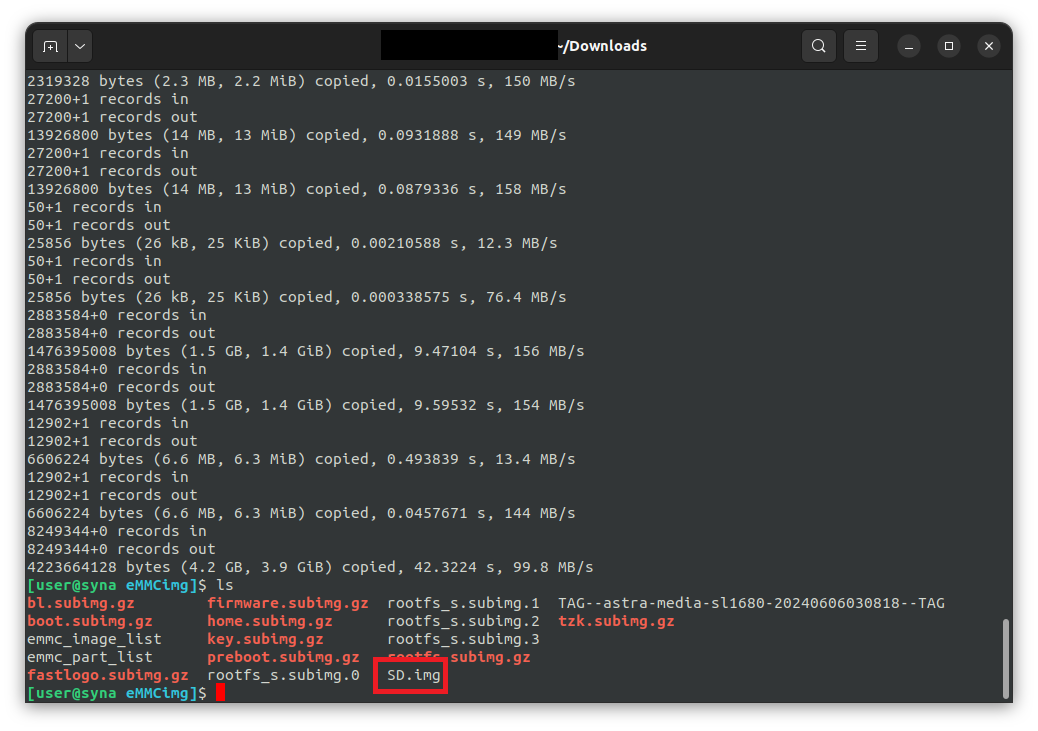Viewport: 1038px width, 731px height.
Task: Click the fastlogo.subimg.gz entry
Action: tap(107, 675)
